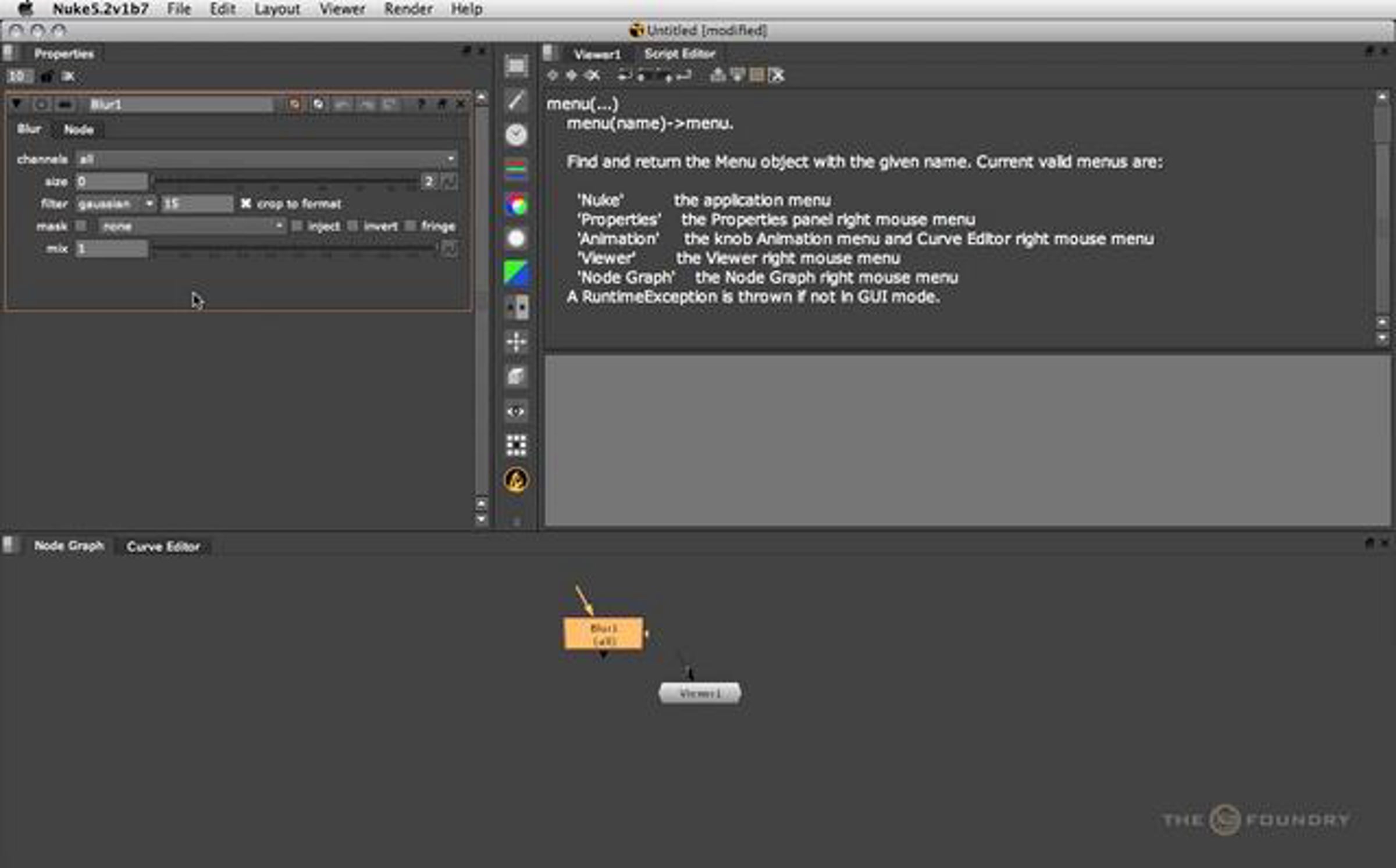Open the Render menu
The width and height of the screenshot is (1396, 868).
point(408,9)
